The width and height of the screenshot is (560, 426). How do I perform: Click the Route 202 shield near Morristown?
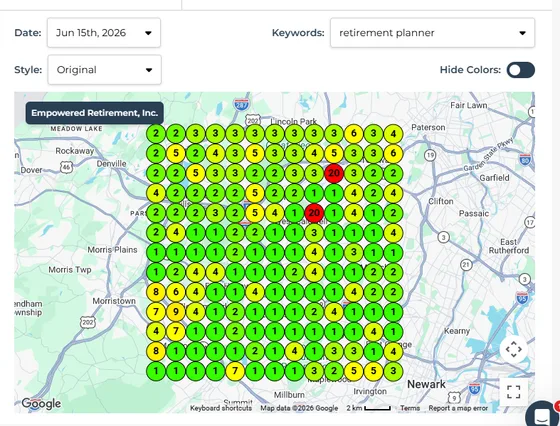click(88, 322)
